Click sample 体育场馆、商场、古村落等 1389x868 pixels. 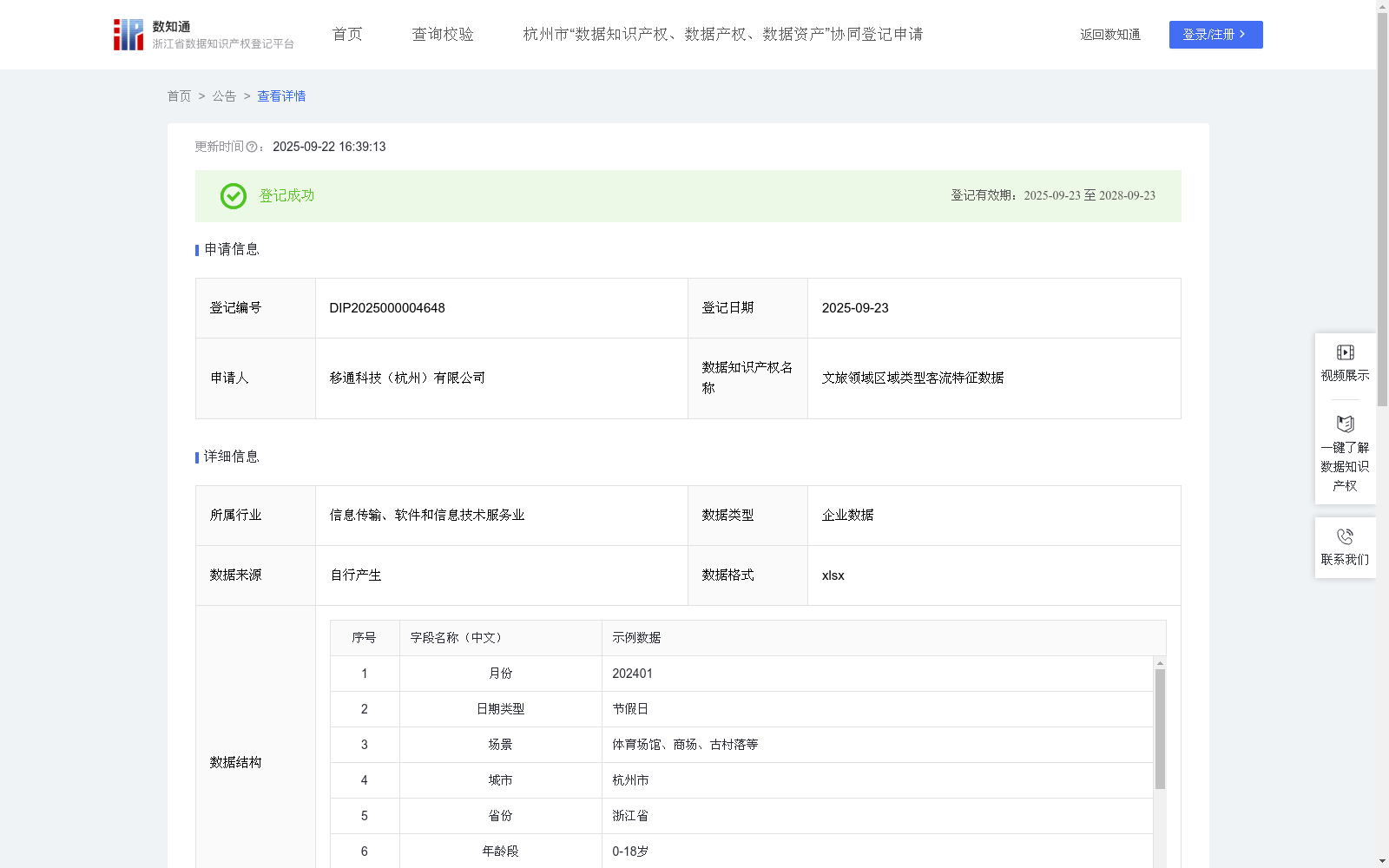685,745
